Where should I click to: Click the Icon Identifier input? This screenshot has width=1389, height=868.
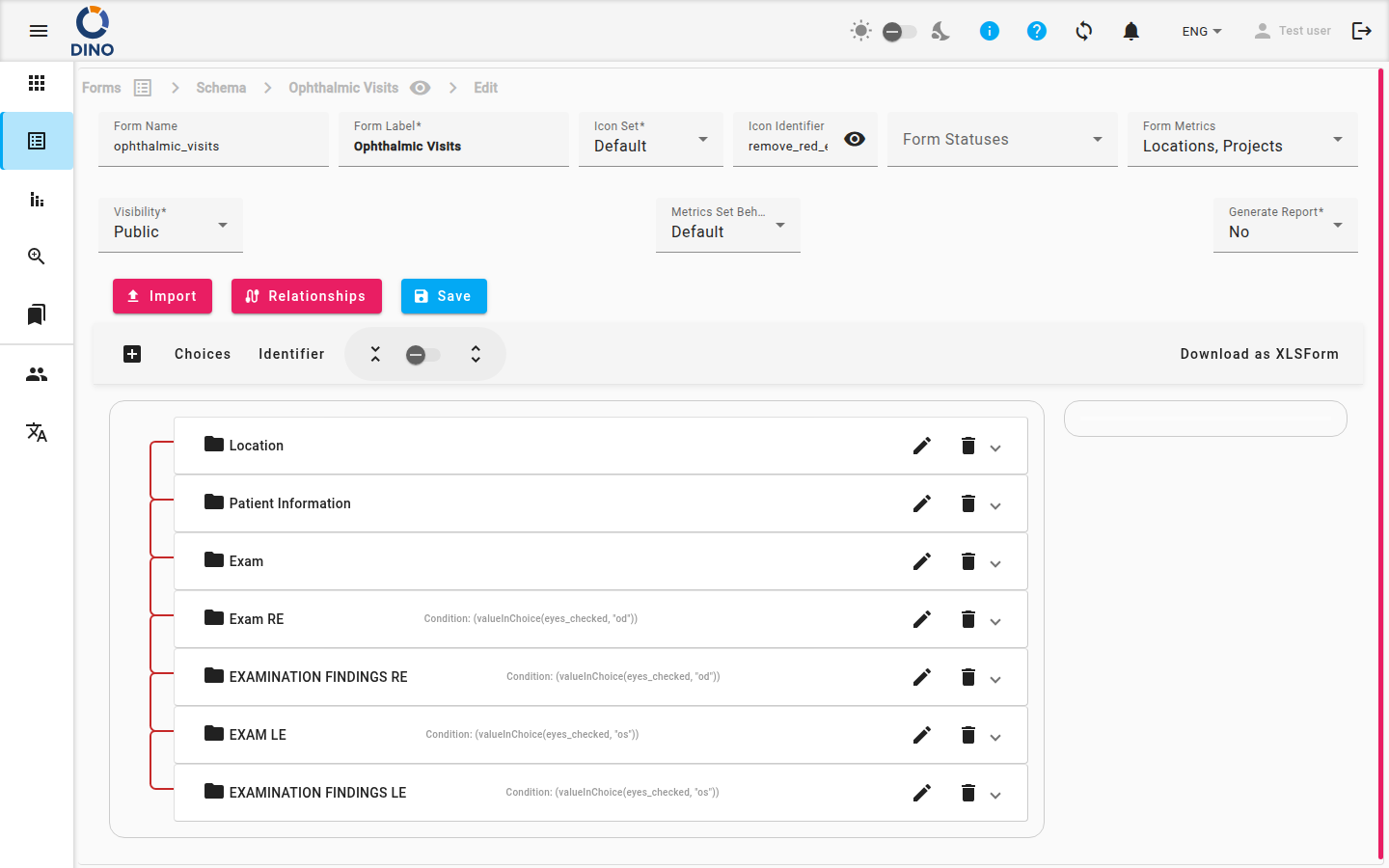tap(788, 147)
